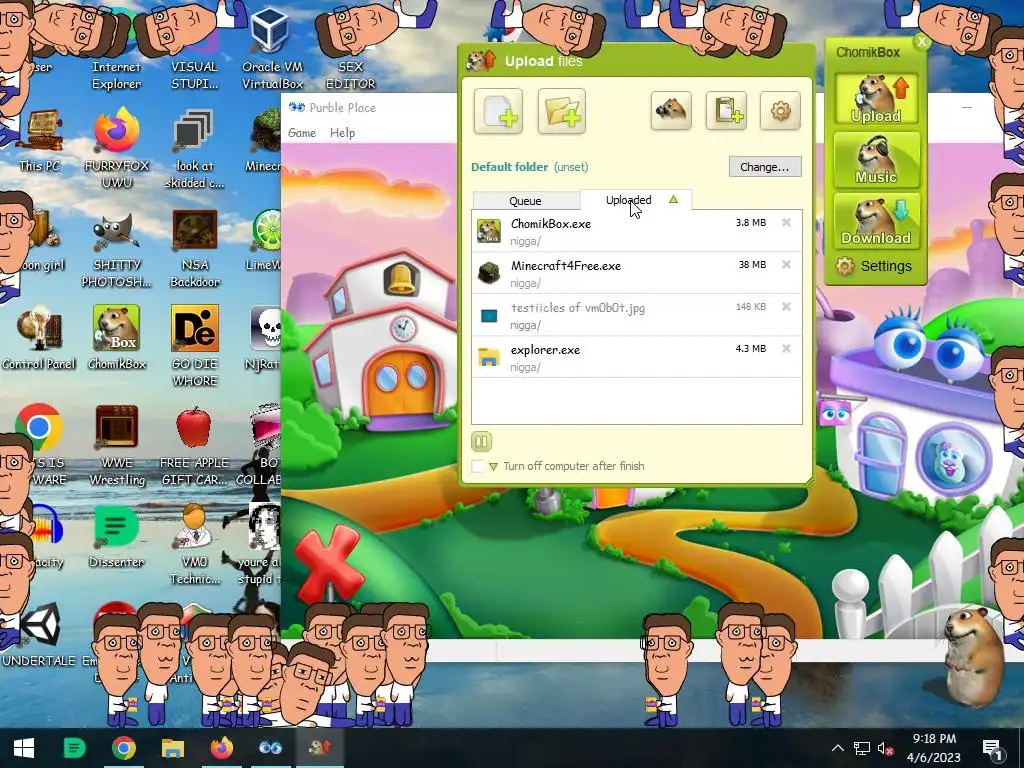Open the gear settings icon in Upload files

(x=780, y=110)
